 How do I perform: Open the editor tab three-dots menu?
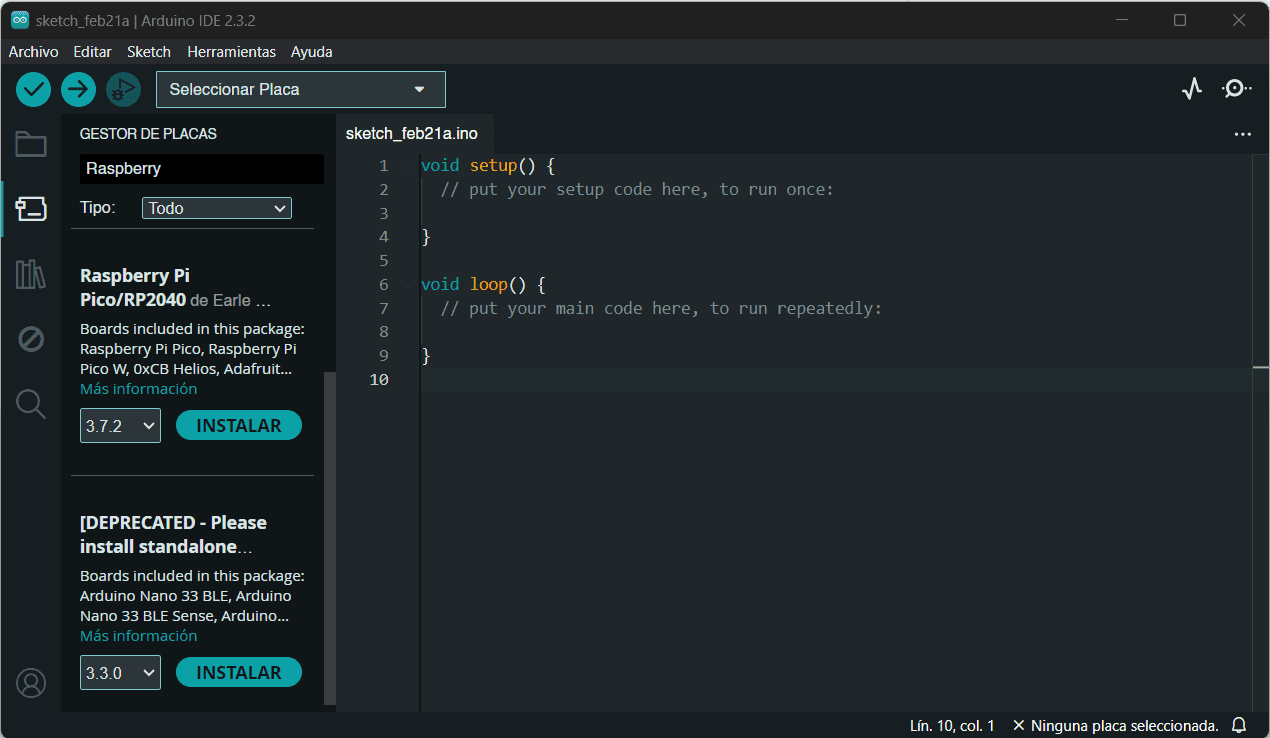1243,134
